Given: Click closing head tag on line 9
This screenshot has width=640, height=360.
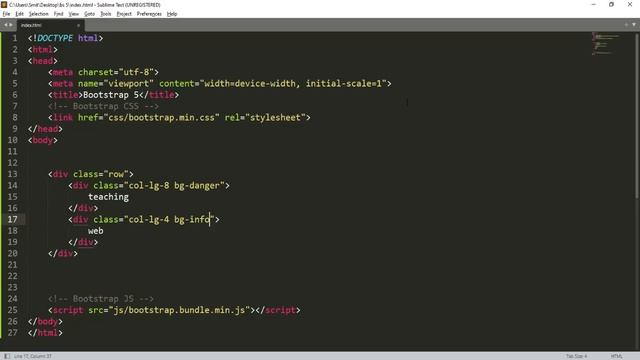Looking at the screenshot, I should (45, 129).
